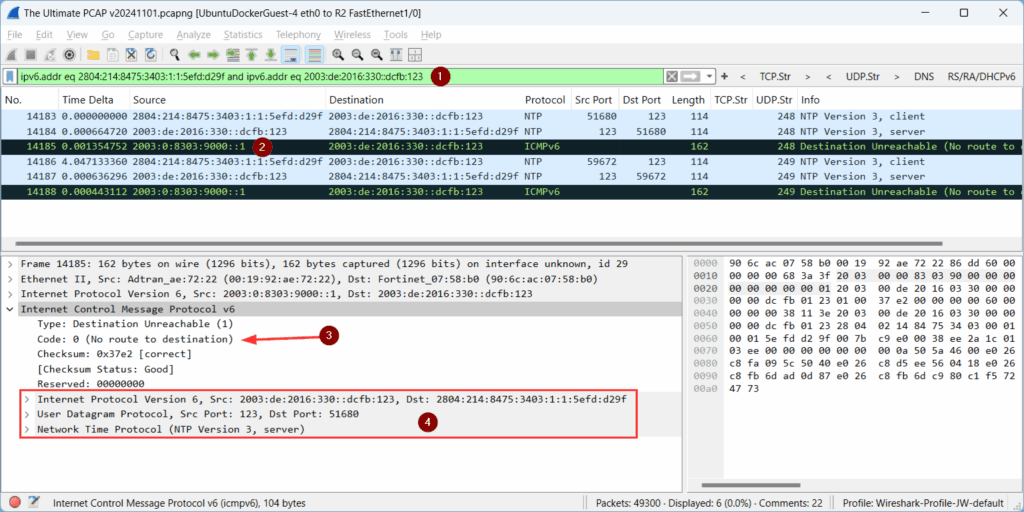Zoom in the main window text

(x=338, y=54)
